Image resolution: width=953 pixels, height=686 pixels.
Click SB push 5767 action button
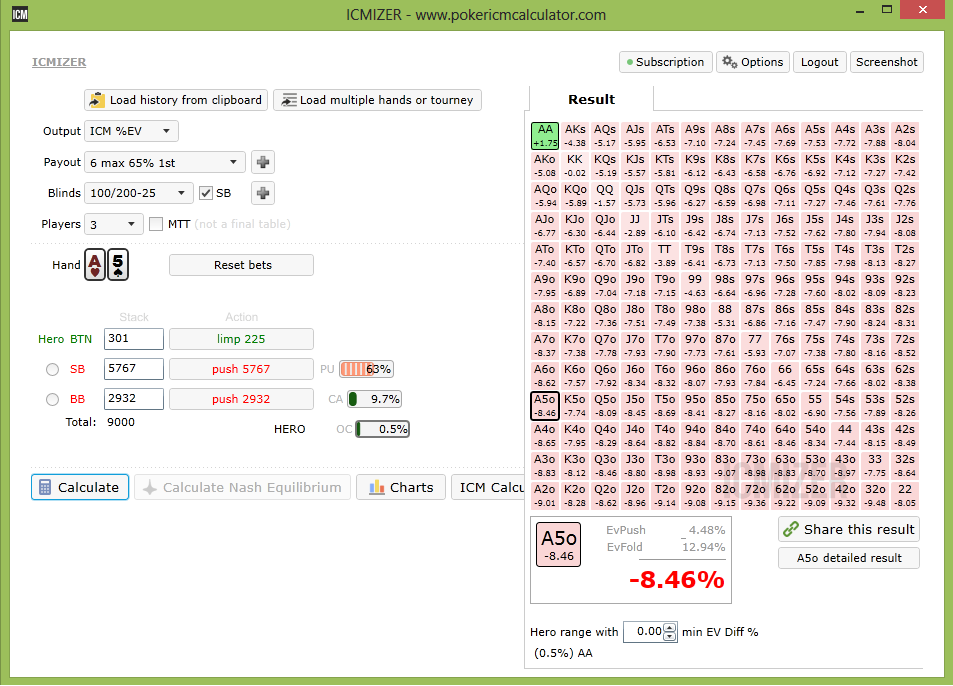(241, 369)
